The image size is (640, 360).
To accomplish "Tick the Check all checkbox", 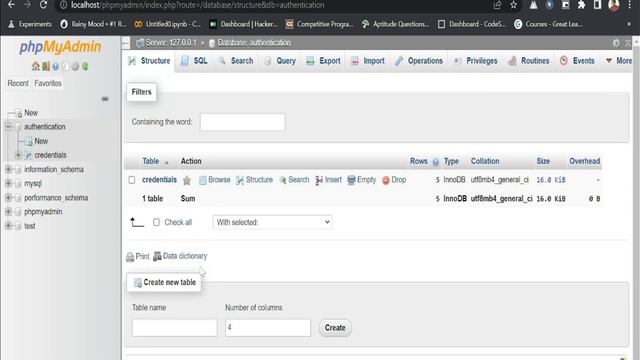I will (156, 222).
